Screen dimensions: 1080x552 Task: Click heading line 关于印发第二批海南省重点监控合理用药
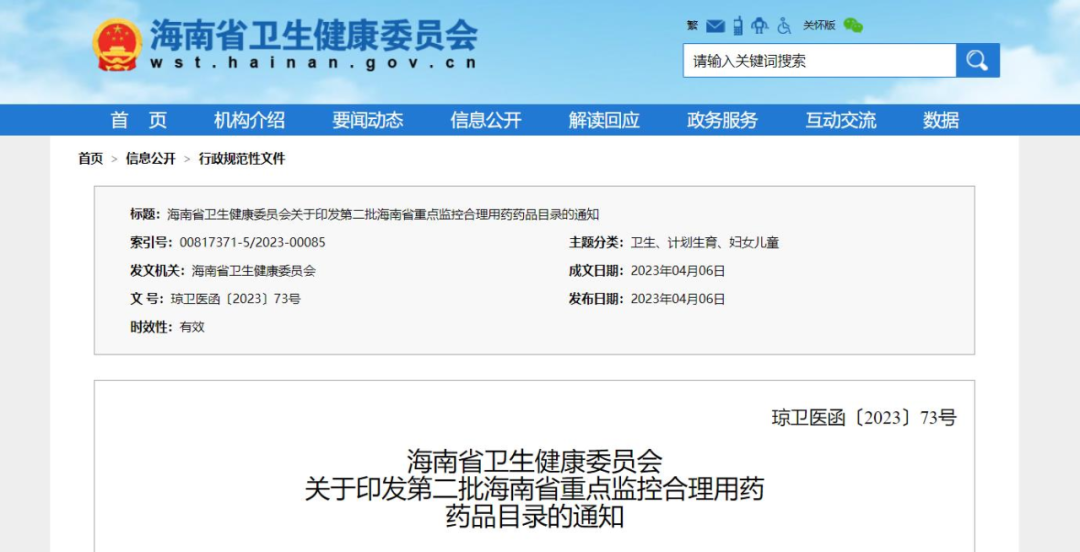click(534, 491)
